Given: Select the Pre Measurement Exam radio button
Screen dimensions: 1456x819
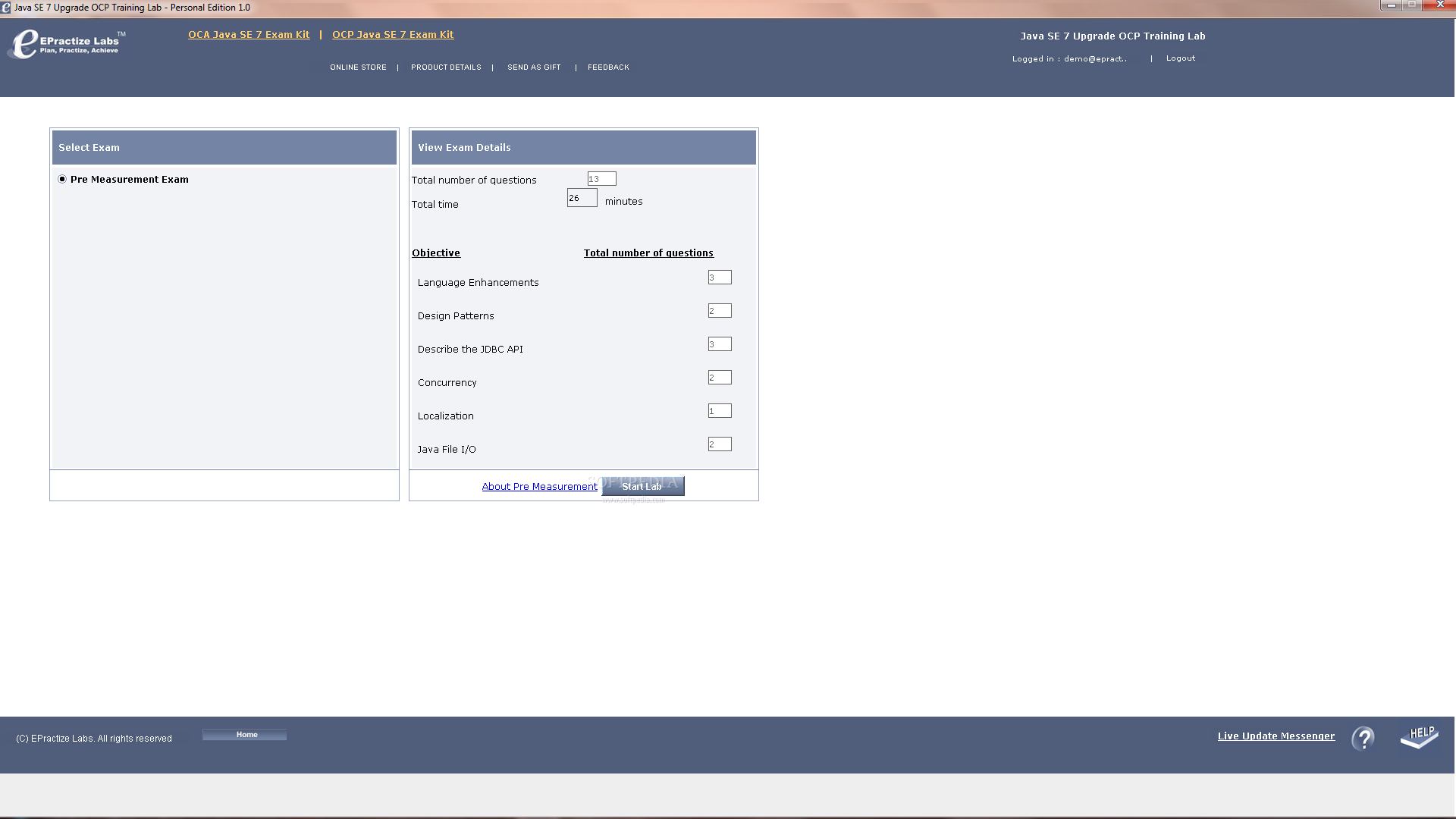Looking at the screenshot, I should click(62, 180).
